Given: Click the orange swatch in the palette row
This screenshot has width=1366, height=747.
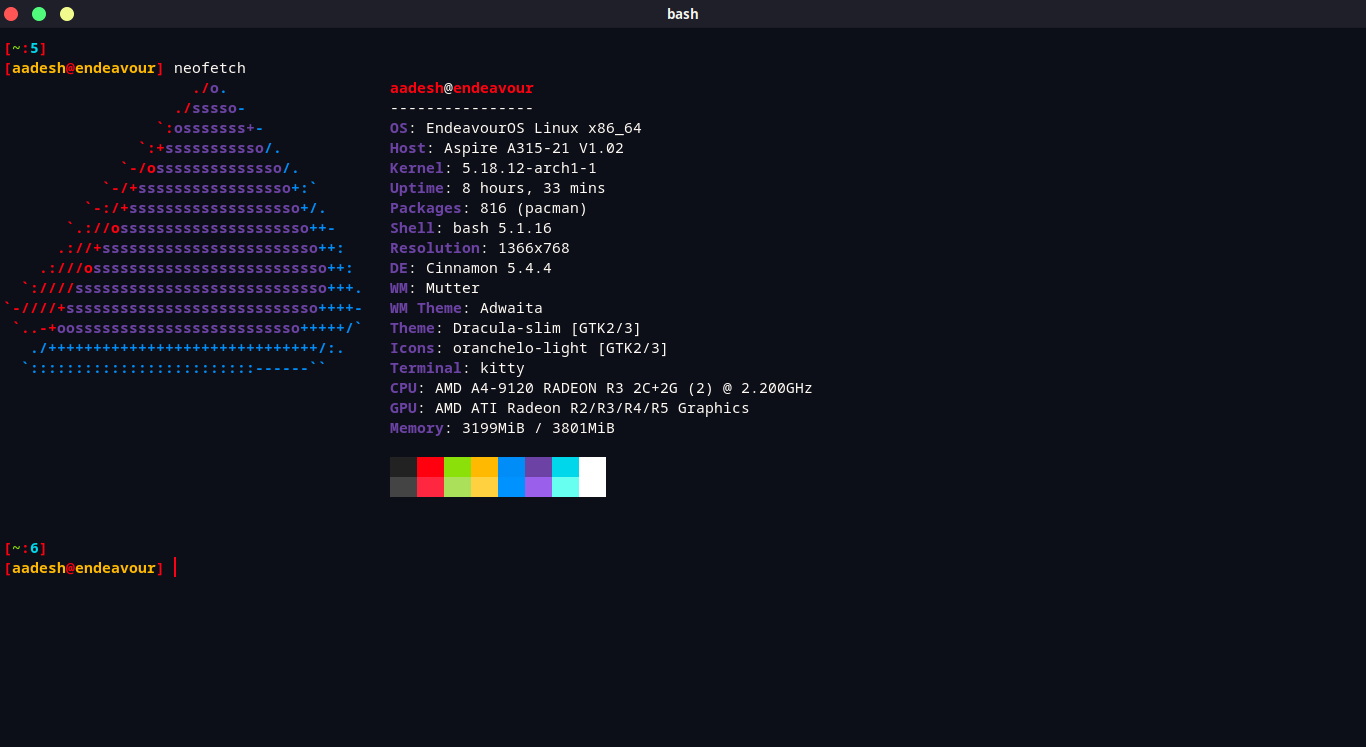Looking at the screenshot, I should (484, 467).
